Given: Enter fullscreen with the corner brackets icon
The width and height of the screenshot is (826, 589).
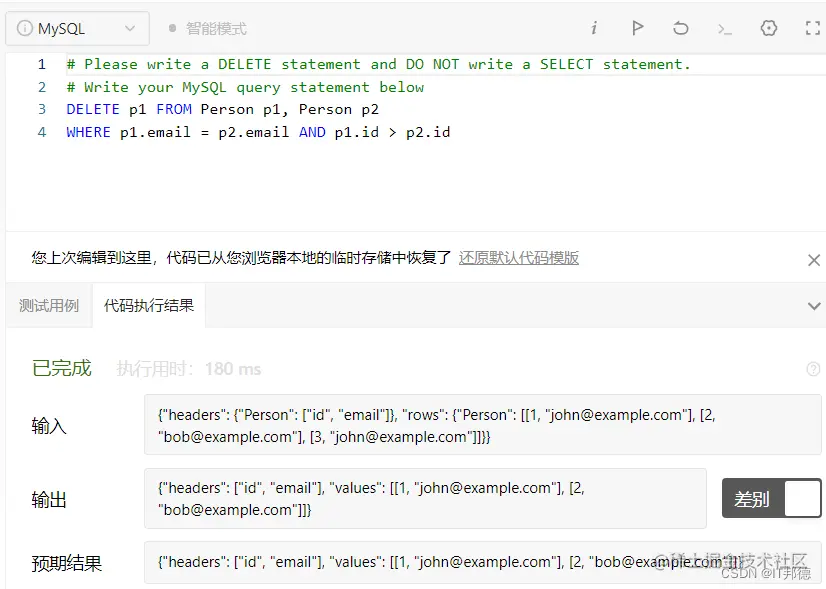Looking at the screenshot, I should pyautogui.click(x=813, y=28).
